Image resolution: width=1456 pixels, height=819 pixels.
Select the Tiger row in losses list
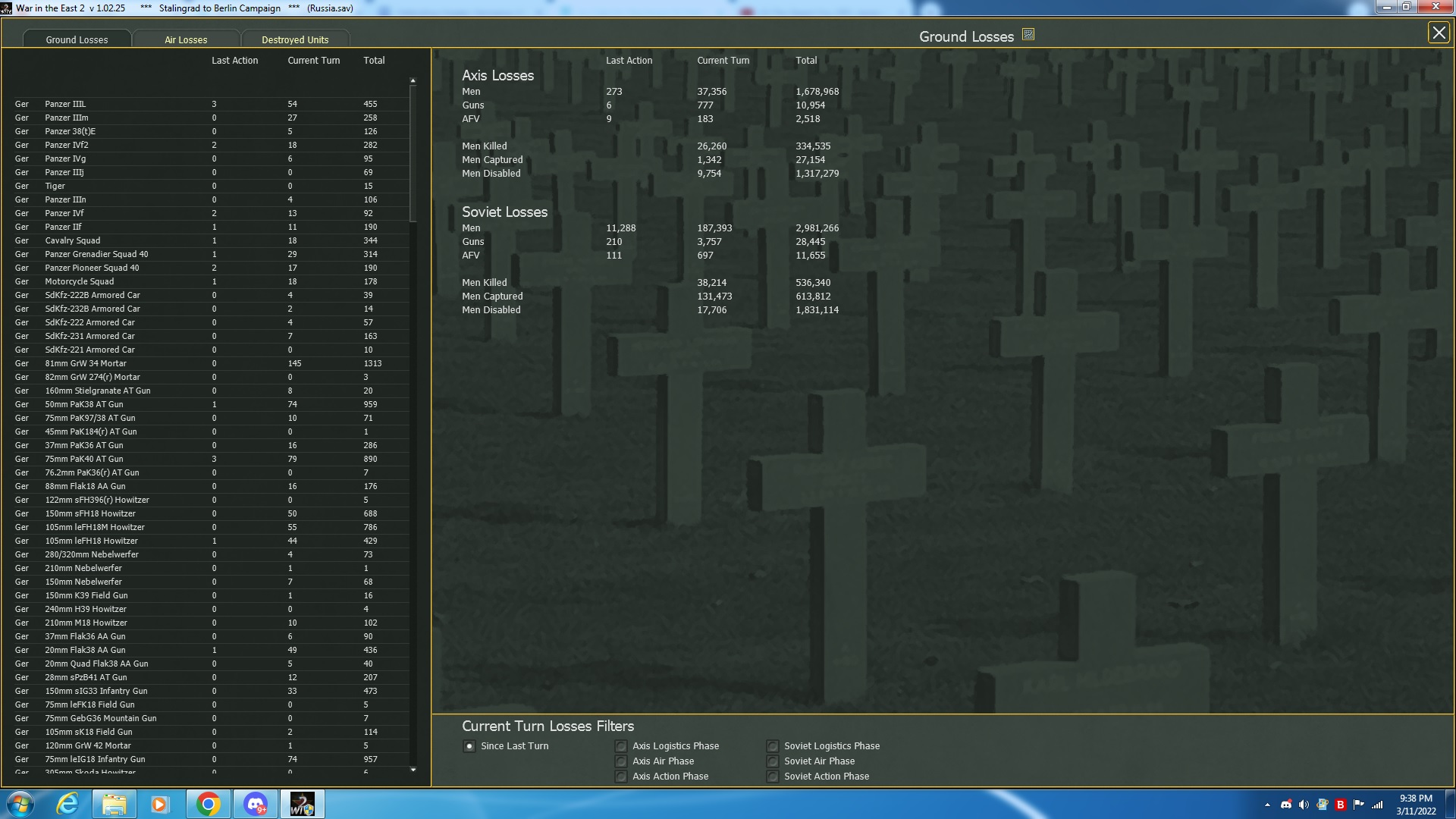(55, 186)
